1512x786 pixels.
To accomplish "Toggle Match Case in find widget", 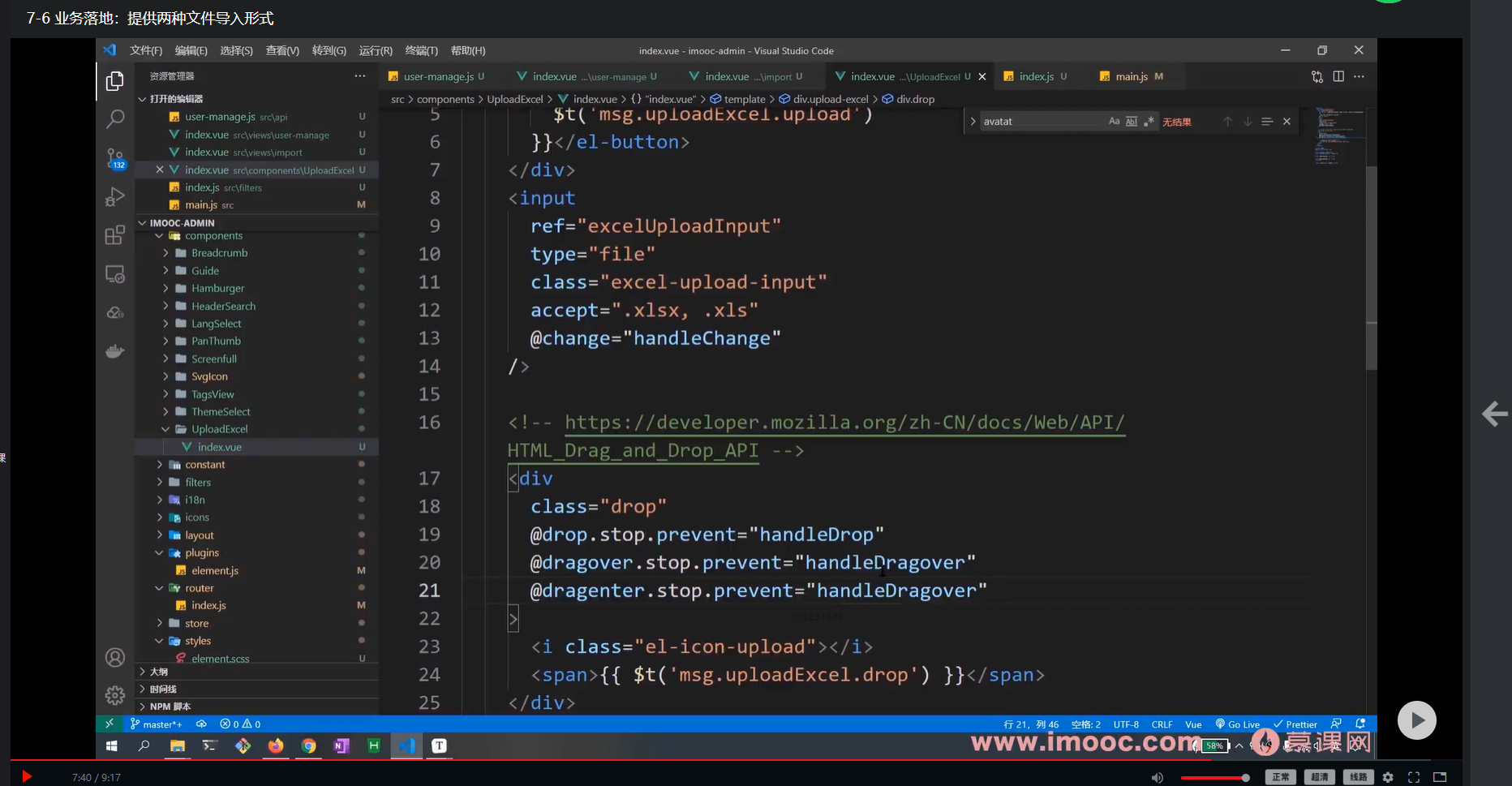I will click(1114, 122).
